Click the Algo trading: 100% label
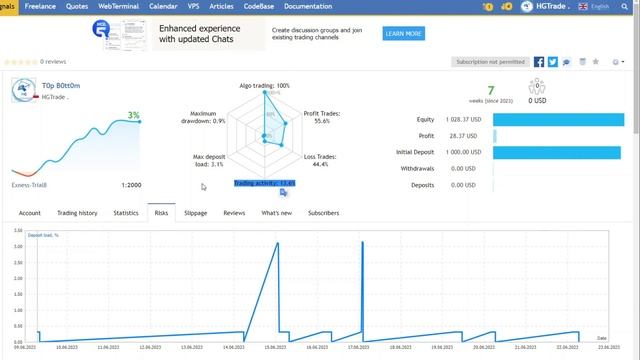The height and width of the screenshot is (360, 640). click(x=264, y=86)
